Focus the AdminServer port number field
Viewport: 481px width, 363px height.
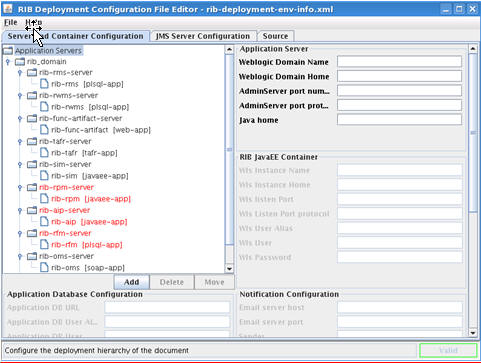tap(399, 91)
